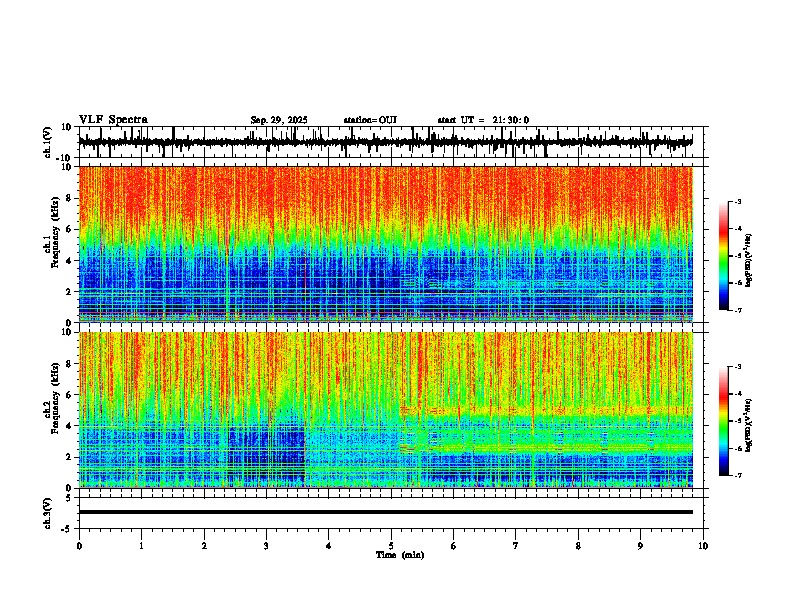
Task: Click the "start UT = 21:30: 0" header text
Action: (483, 120)
